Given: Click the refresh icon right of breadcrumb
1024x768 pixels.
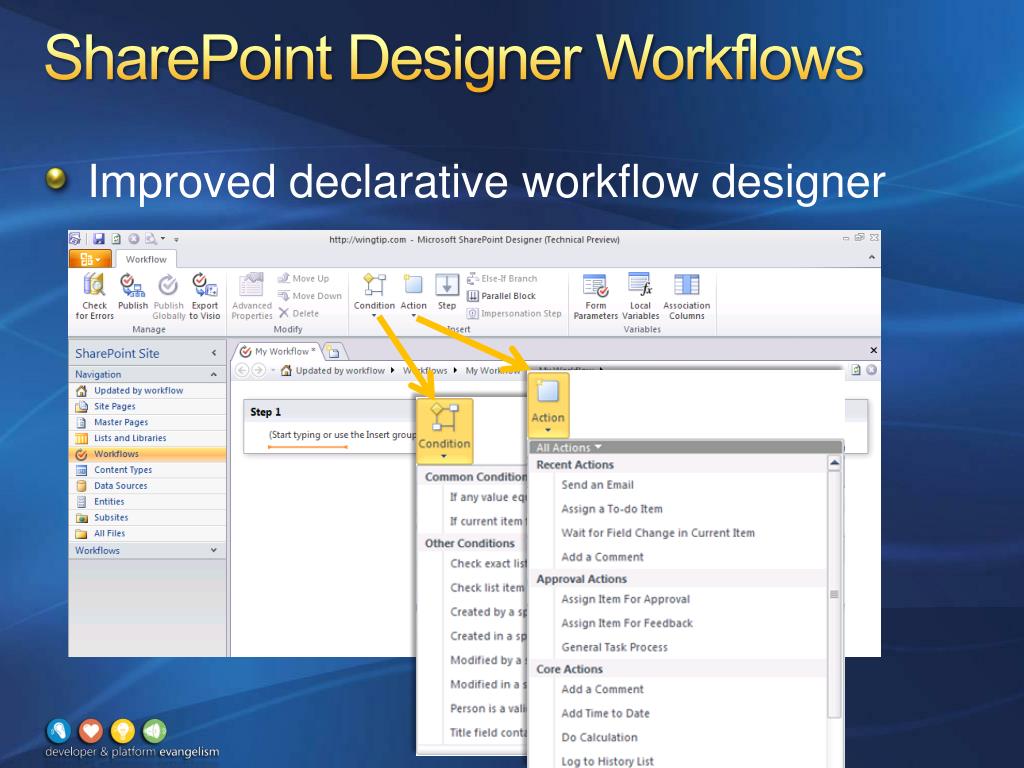Looking at the screenshot, I should tap(856, 370).
